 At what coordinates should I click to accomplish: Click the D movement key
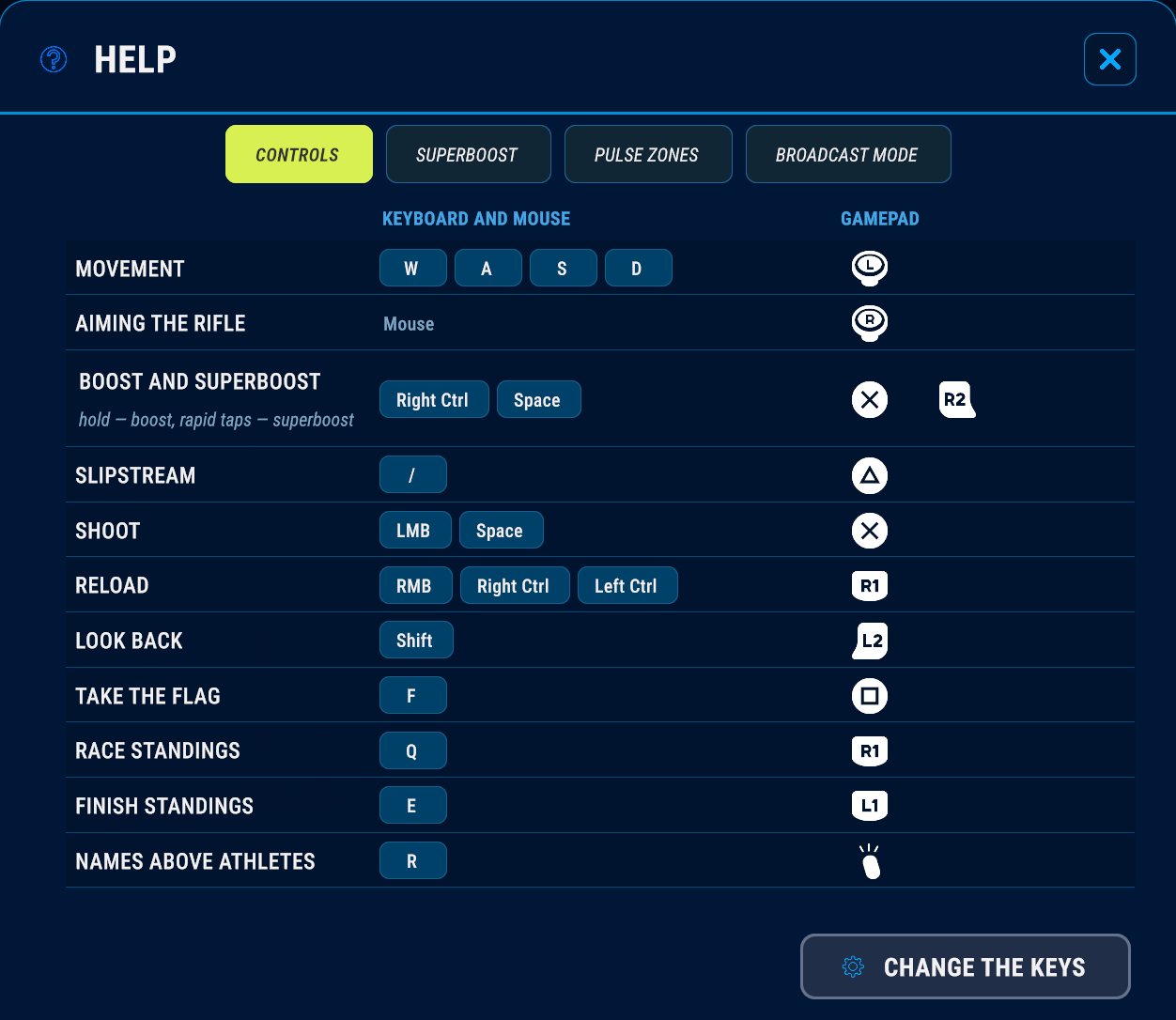pyautogui.click(x=639, y=268)
